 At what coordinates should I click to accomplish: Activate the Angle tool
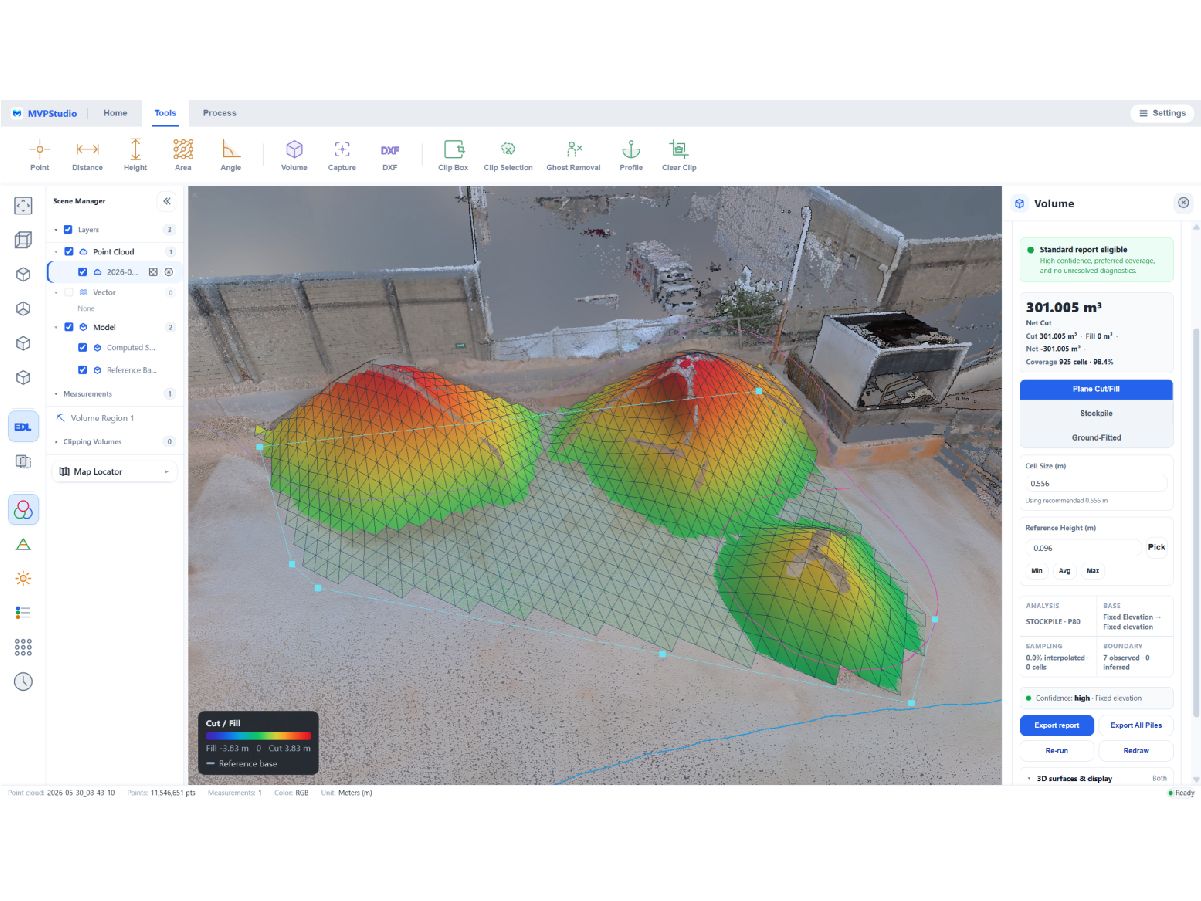pyautogui.click(x=231, y=155)
